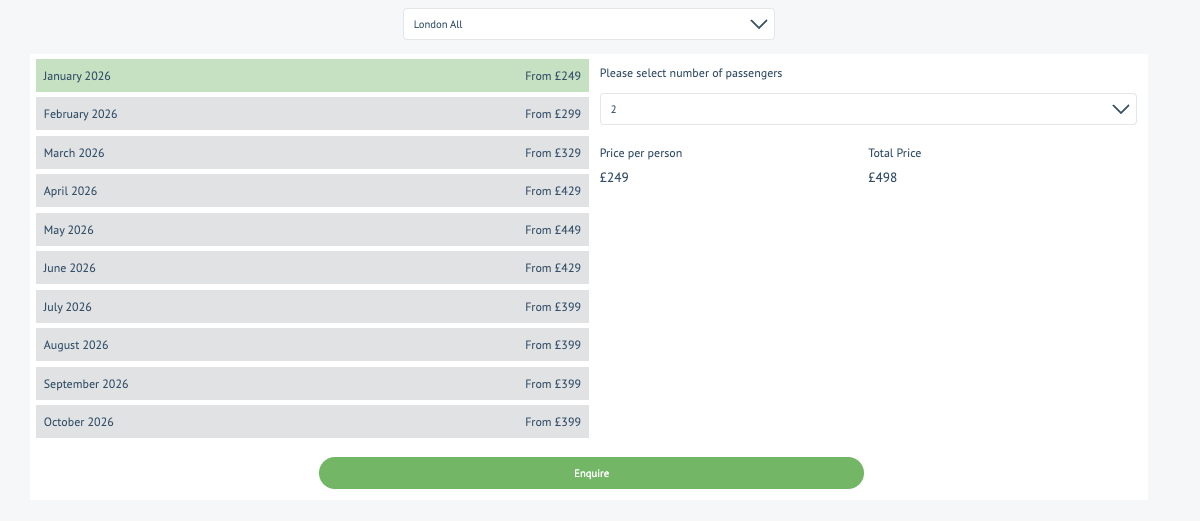Choose February 2026 departure month
This screenshot has width=1200, height=522.
[312, 114]
